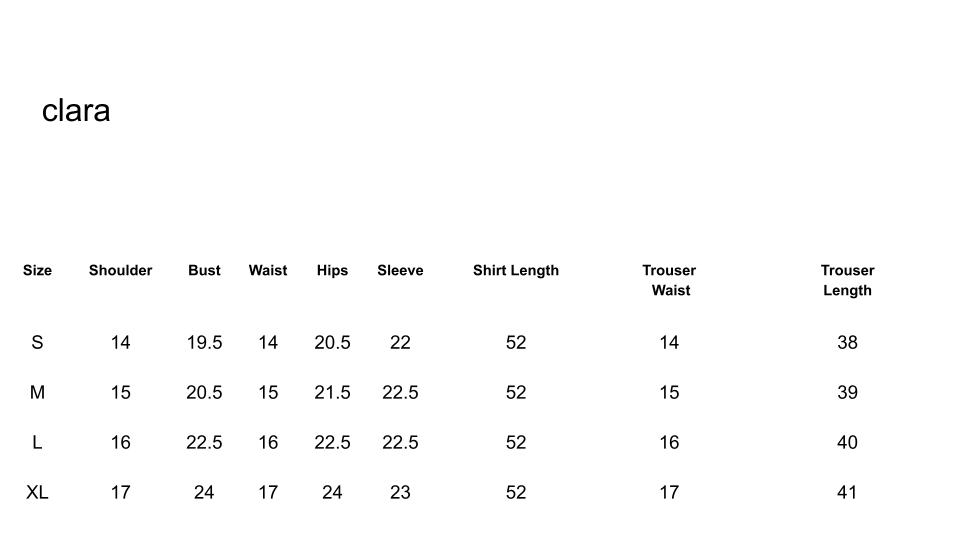Select the sleeve value 23 in XL row
Image resolution: width=960 pixels, height=540 pixels.
point(400,492)
